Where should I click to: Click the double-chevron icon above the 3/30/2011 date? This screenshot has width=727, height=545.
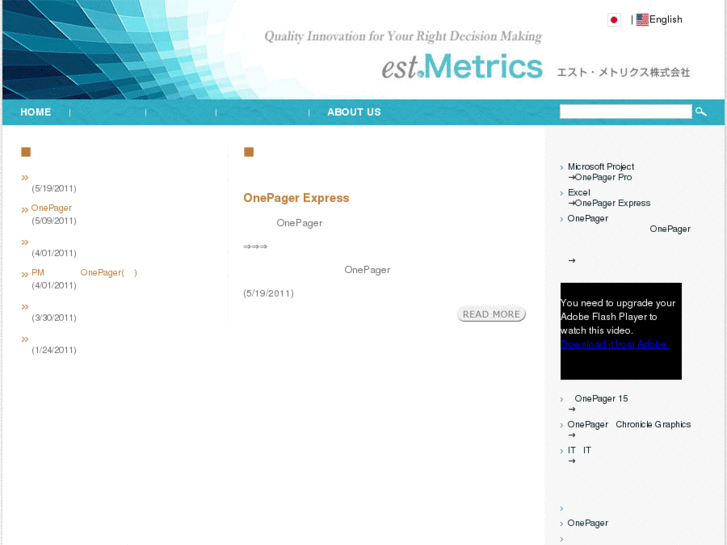[x=25, y=307]
